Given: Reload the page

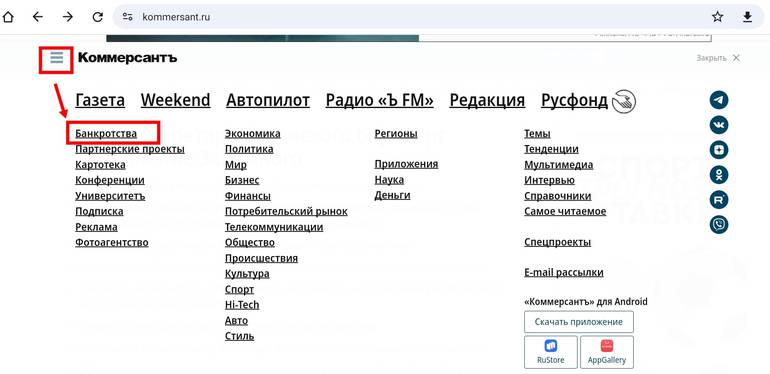Looking at the screenshot, I should pos(98,17).
